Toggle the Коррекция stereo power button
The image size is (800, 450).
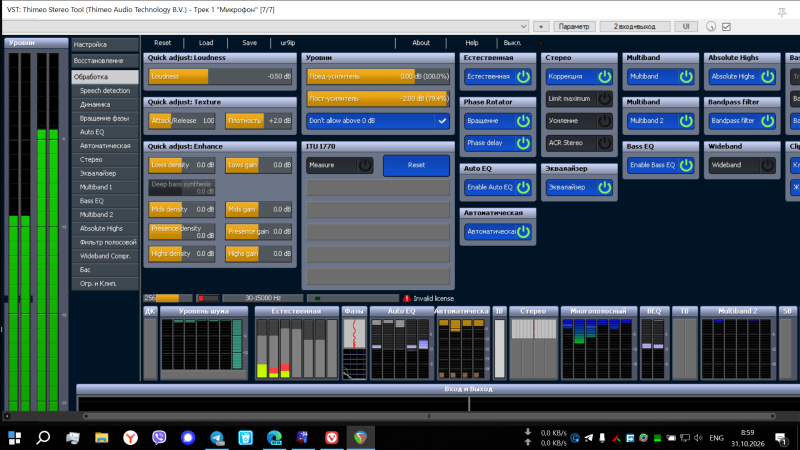[x=605, y=77]
